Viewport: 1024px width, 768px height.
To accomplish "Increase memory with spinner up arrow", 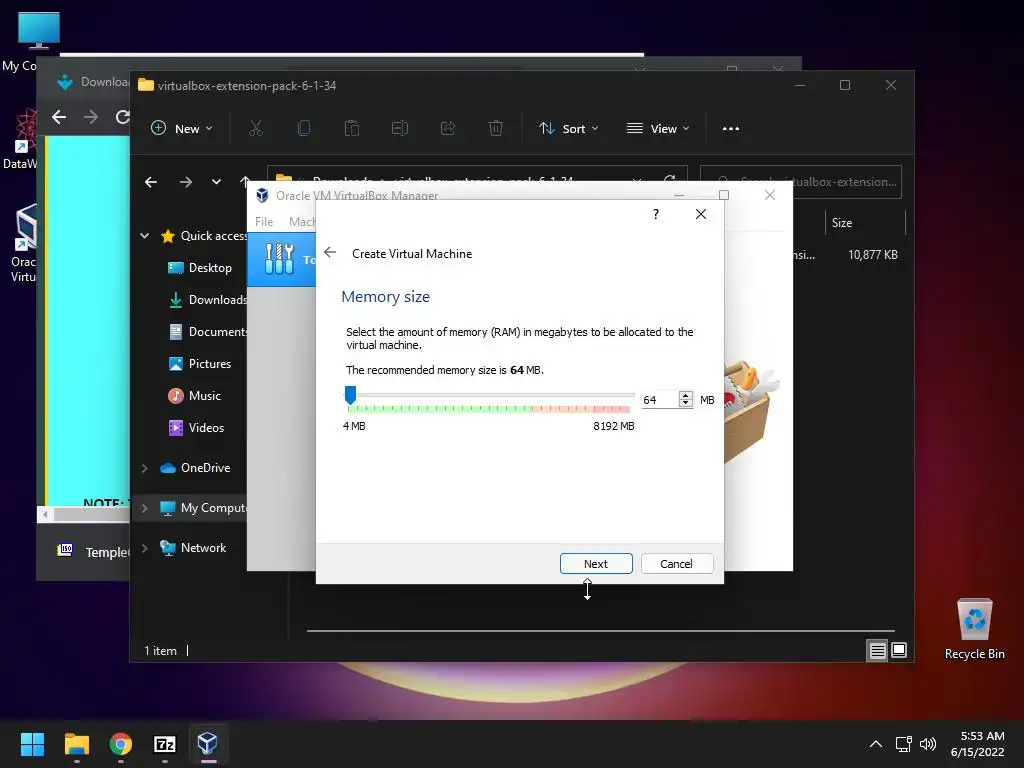I will 685,396.
